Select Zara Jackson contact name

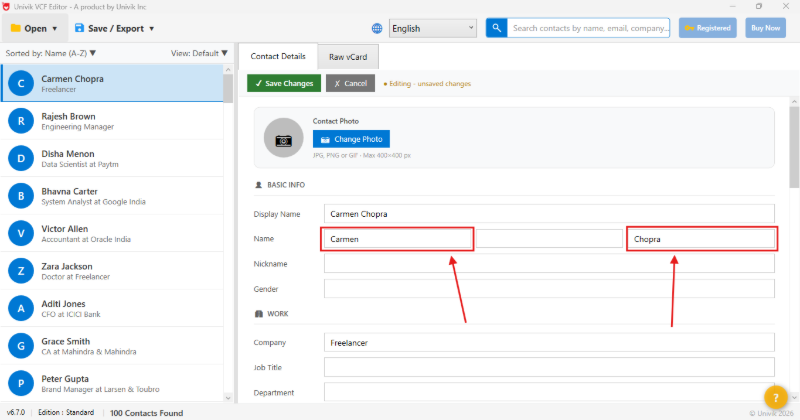pyautogui.click(x=67, y=266)
